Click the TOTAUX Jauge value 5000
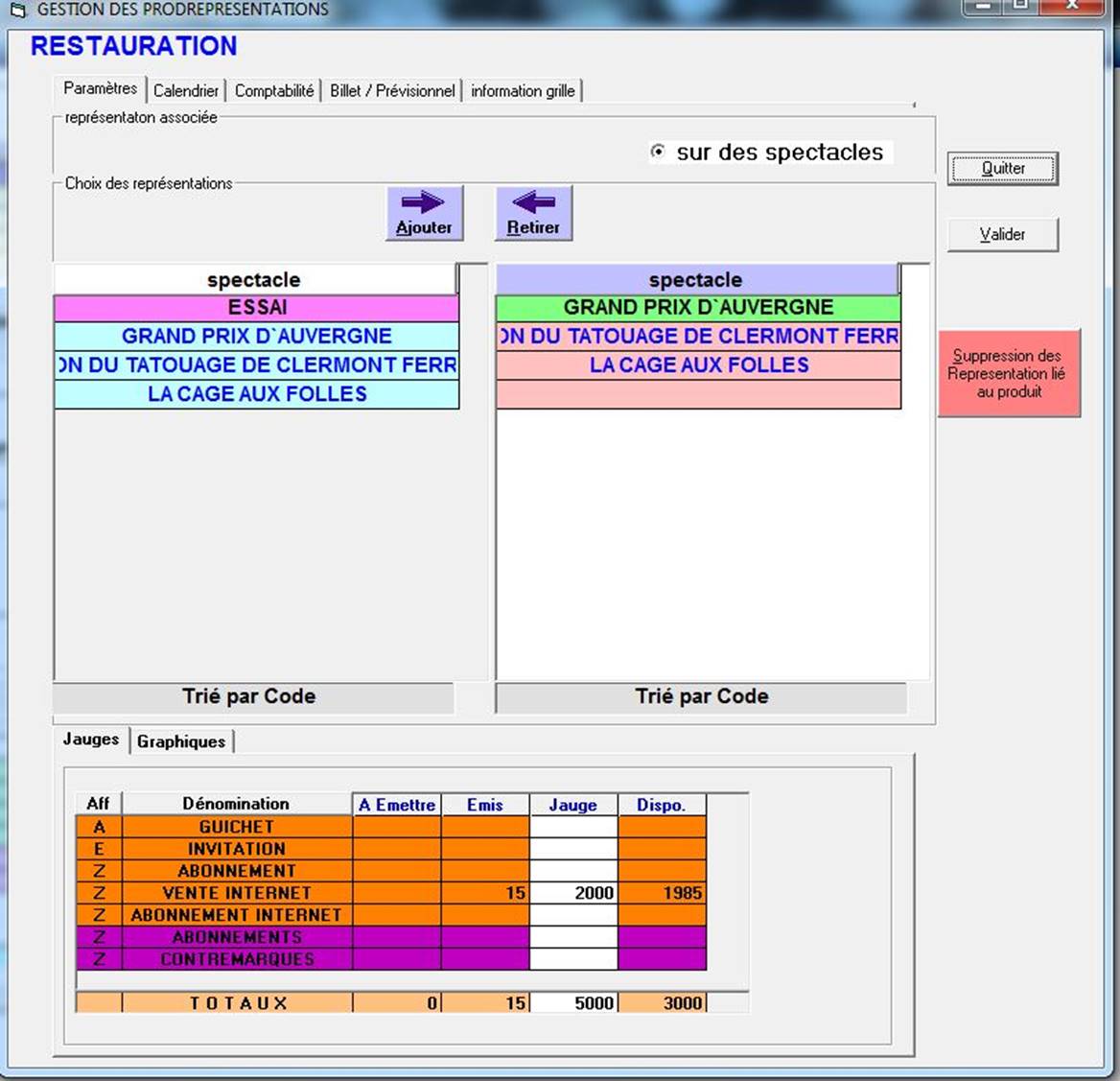The width and height of the screenshot is (1120, 1081). [x=573, y=1003]
